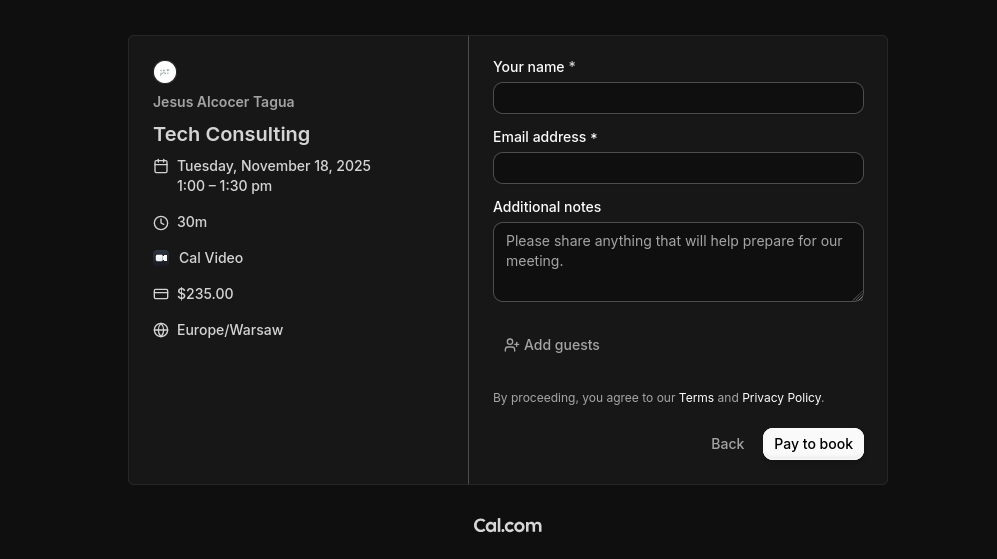This screenshot has width=997, height=559.
Task: Click the Europe/Warsaw timezone text
Action: [x=230, y=330]
